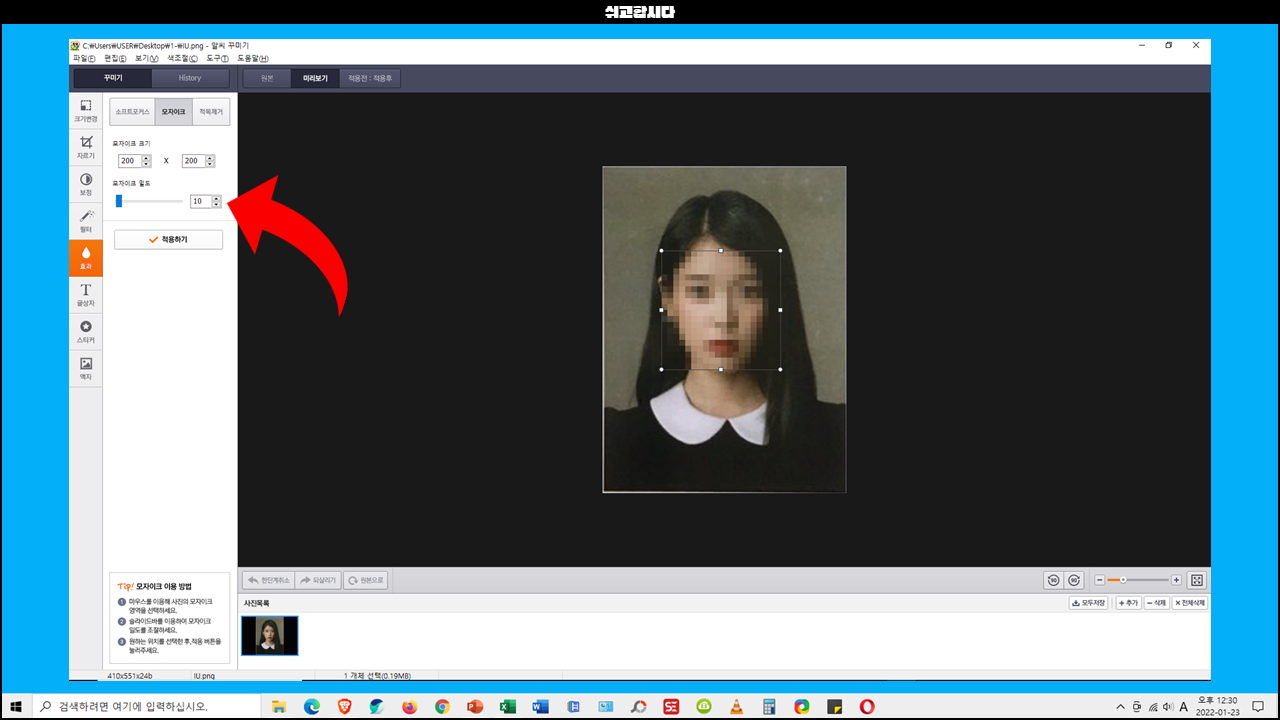Select the IU photo thumbnail in 사진목록
The image size is (1280, 720).
(x=270, y=636)
